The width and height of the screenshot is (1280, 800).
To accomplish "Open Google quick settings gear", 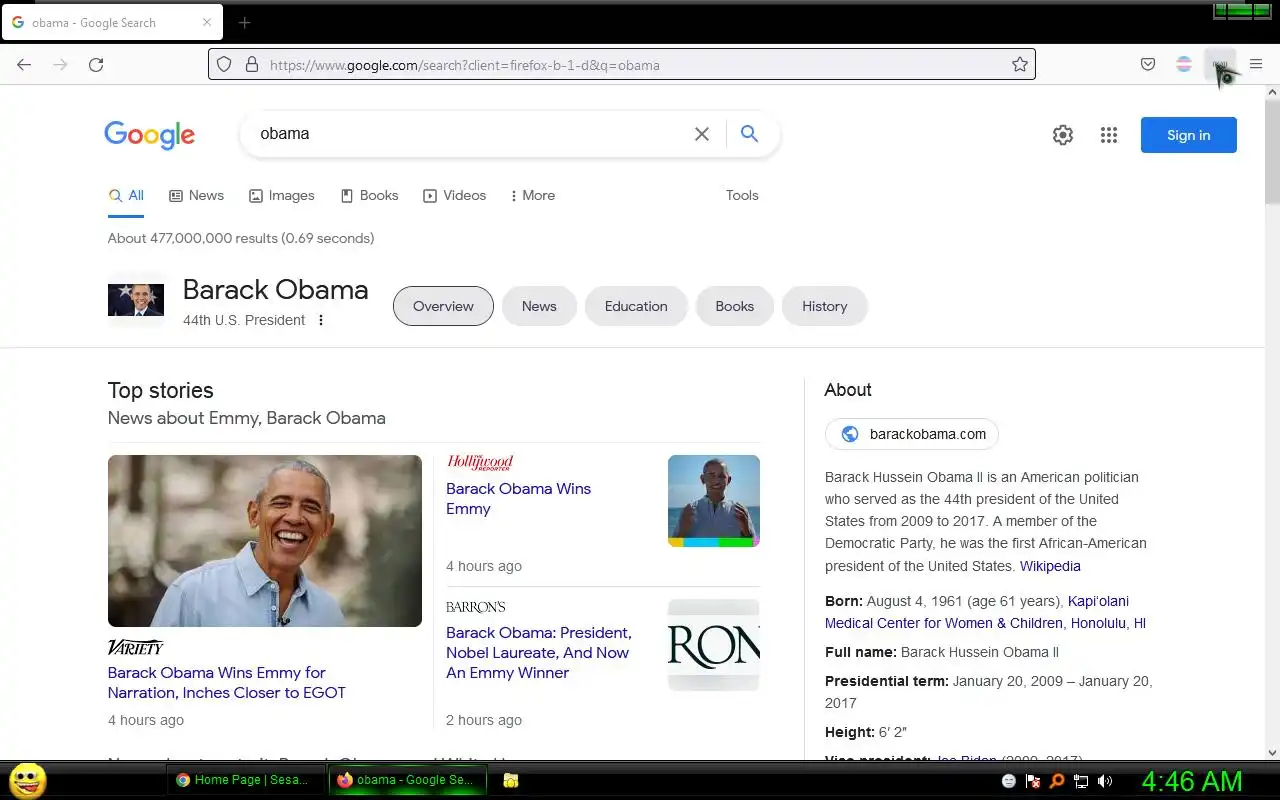I will tap(1063, 135).
